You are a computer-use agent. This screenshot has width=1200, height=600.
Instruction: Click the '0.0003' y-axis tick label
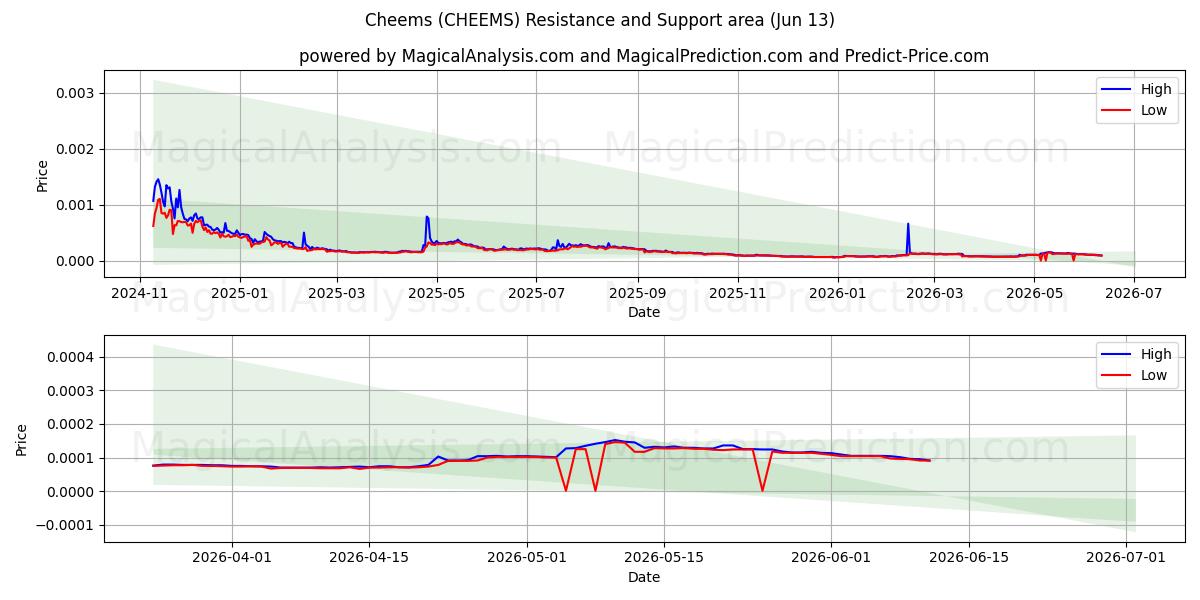coord(71,391)
